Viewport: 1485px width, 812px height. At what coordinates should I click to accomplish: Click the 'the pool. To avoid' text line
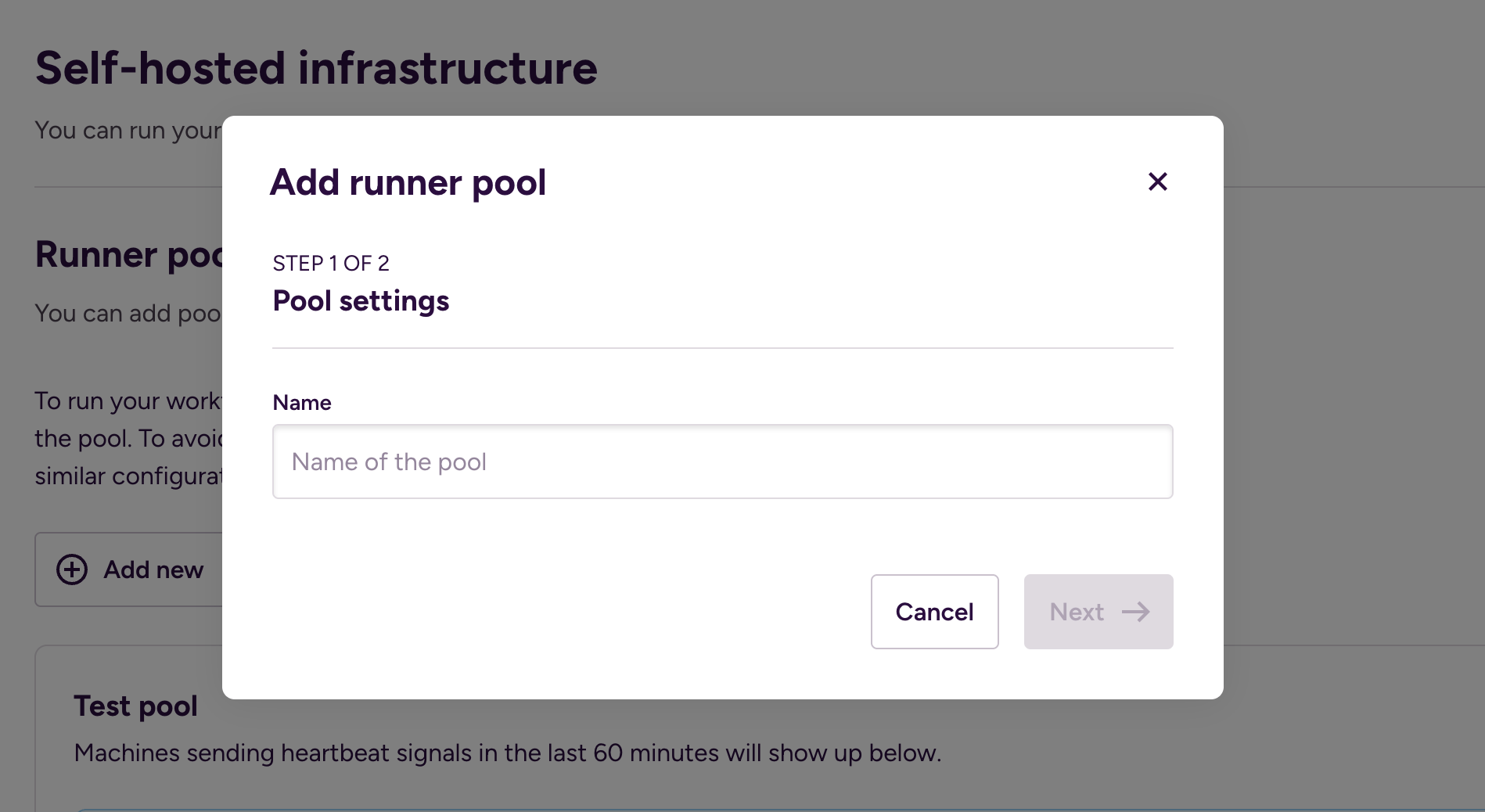pyautogui.click(x=128, y=439)
